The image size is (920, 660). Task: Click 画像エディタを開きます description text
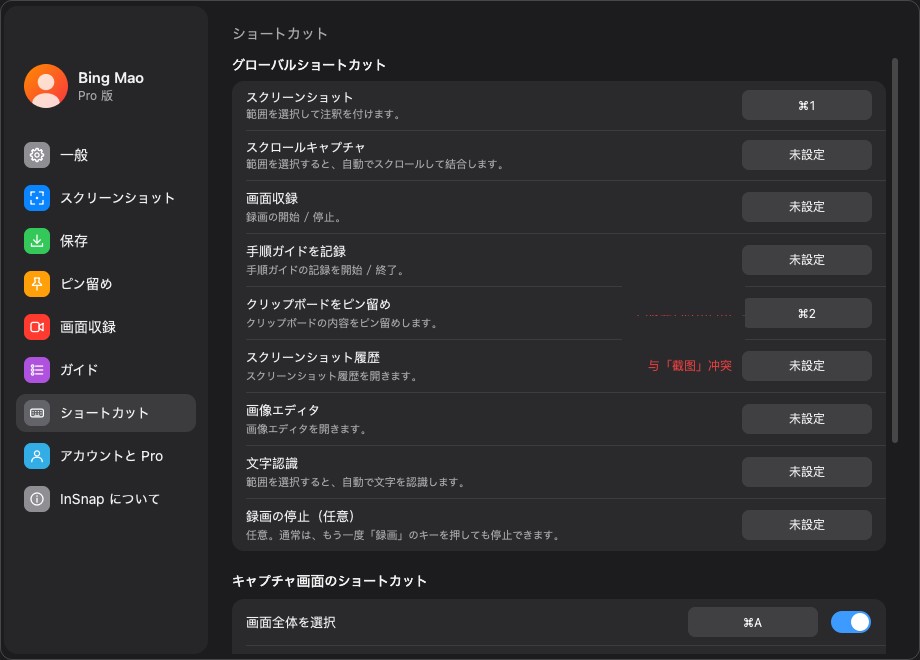307,429
